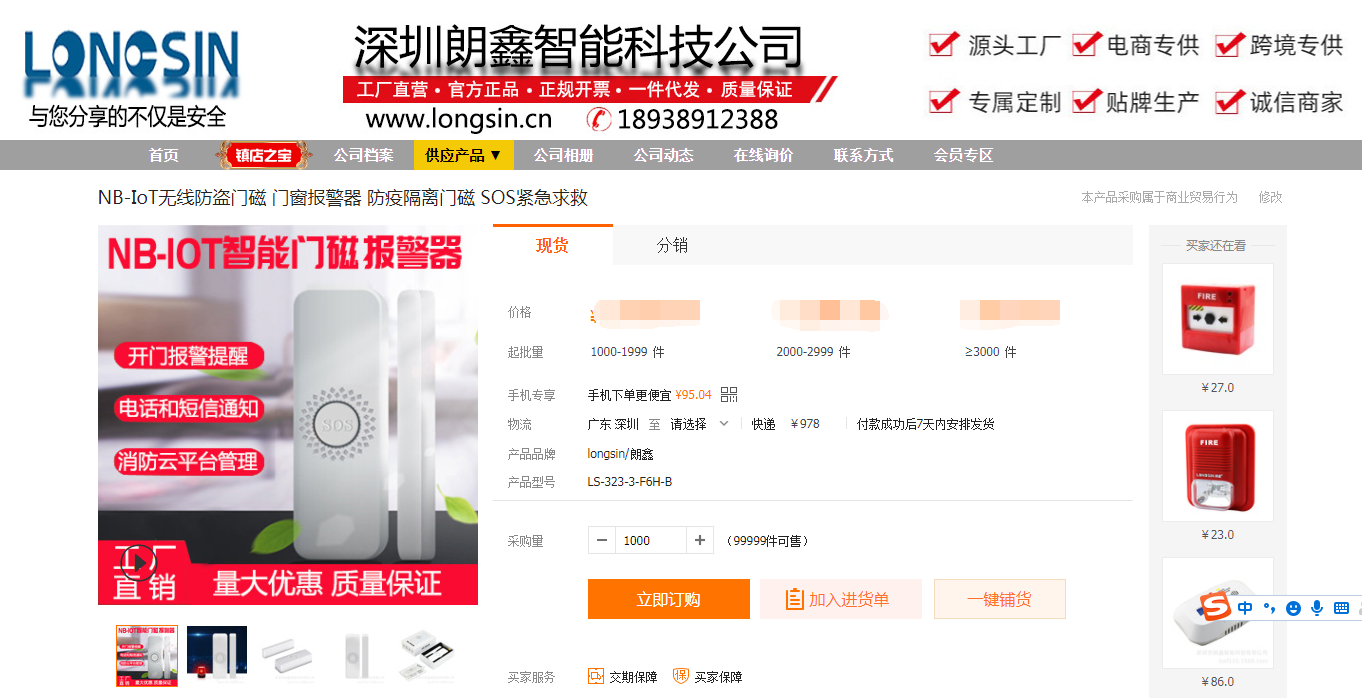The height and width of the screenshot is (698, 1362).
Task: Open the 公司相册 menu item
Action: 563,155
